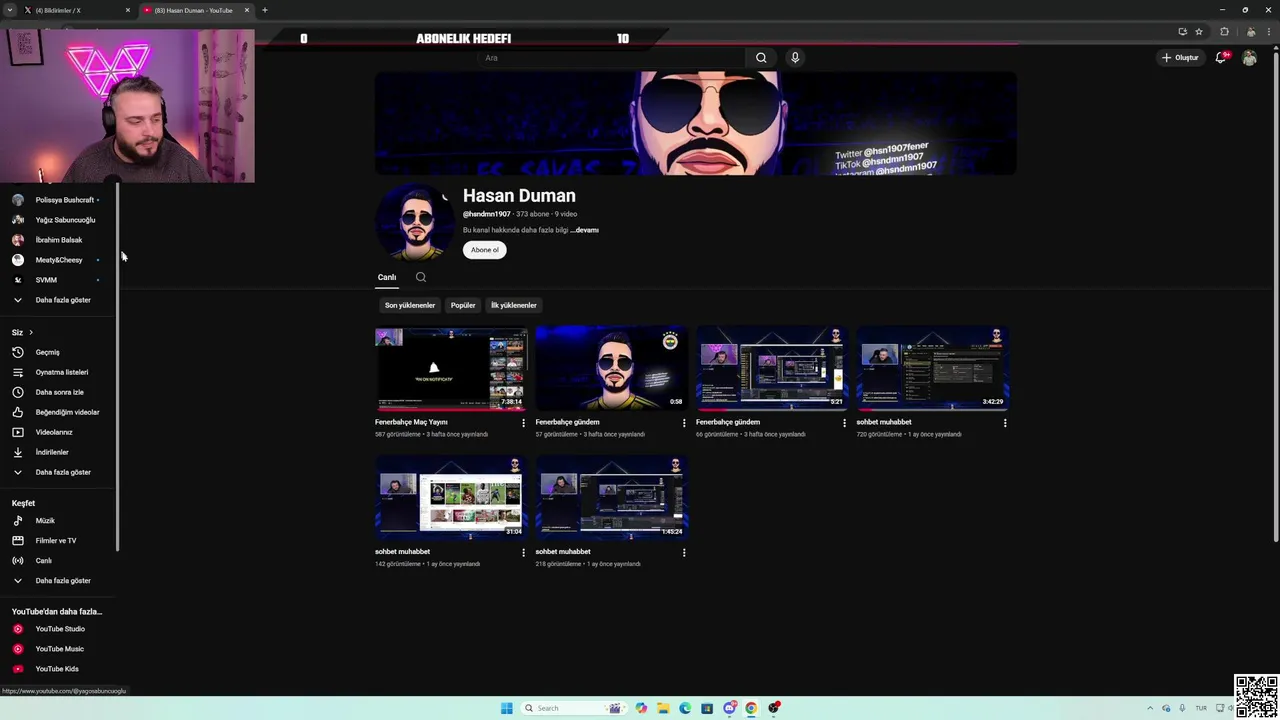Open the 0:58 Fenerbahçe gündem thumbnail
This screenshot has height=720, width=1280.
pyautogui.click(x=612, y=368)
